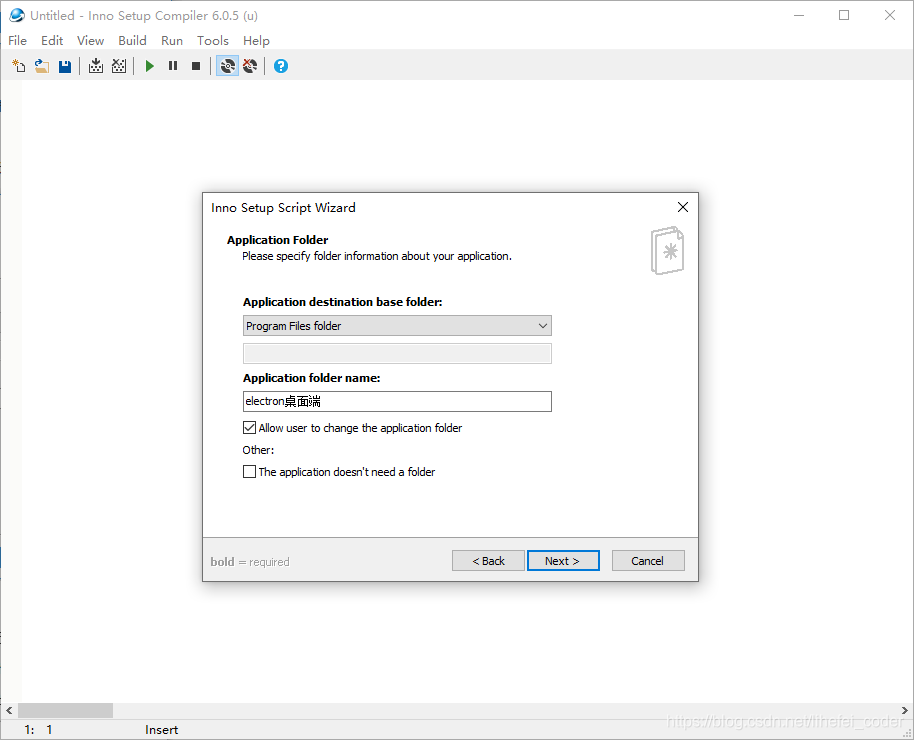Close the Inno Setup Script Wizard dialog
Image resolution: width=914 pixels, height=740 pixels.
click(x=683, y=207)
